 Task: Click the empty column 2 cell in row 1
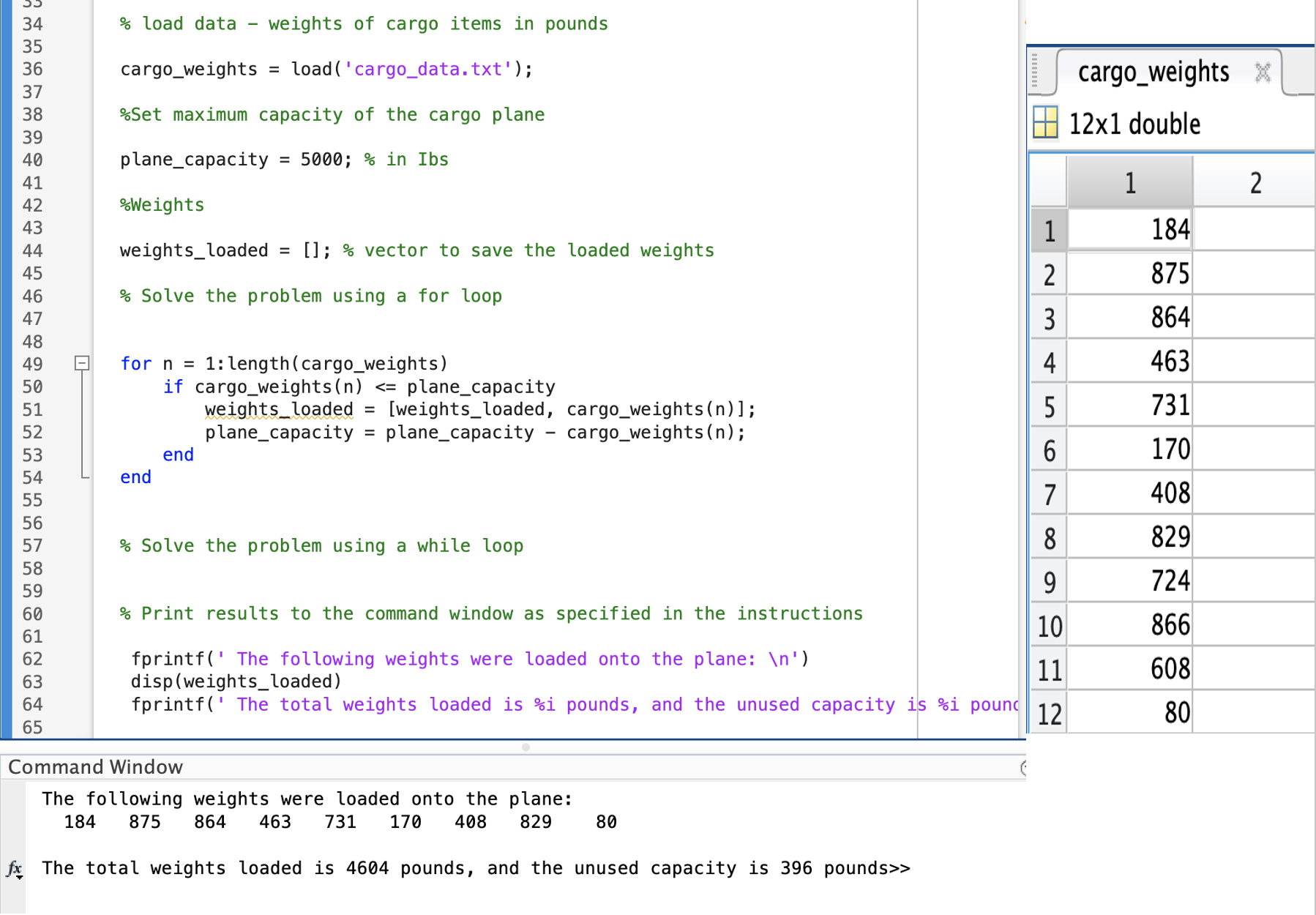[1255, 230]
